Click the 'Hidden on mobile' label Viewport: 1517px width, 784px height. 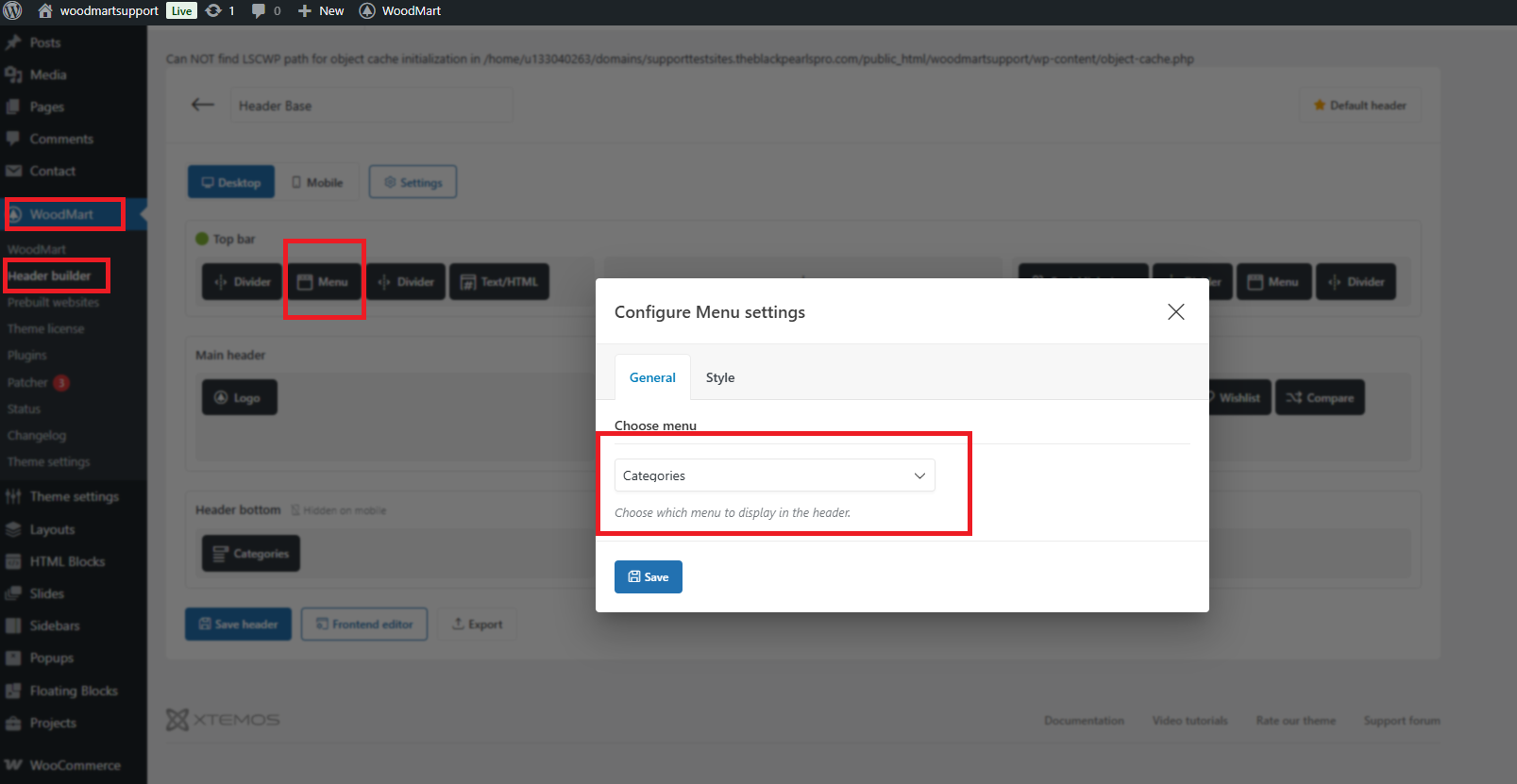(x=345, y=510)
